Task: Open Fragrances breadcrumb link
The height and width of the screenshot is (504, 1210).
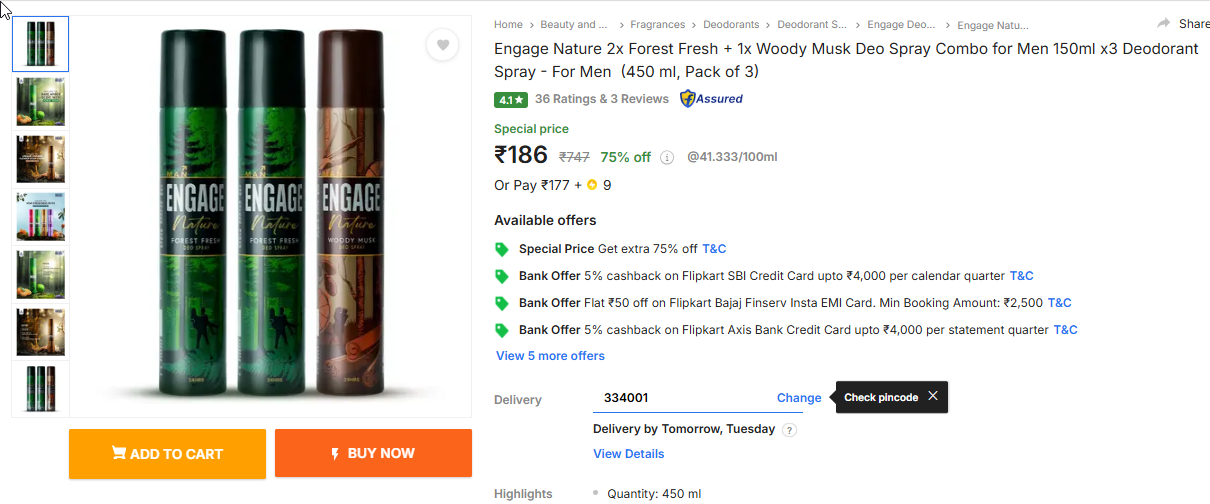Action: point(657,25)
